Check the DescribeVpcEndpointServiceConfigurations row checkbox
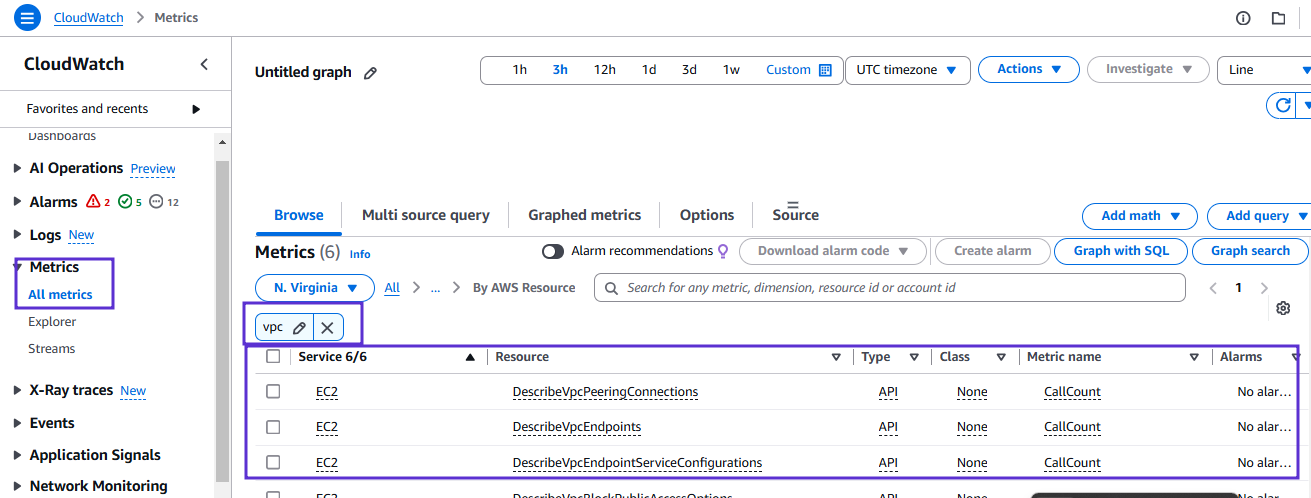This screenshot has height=498, width=1311. (273, 463)
